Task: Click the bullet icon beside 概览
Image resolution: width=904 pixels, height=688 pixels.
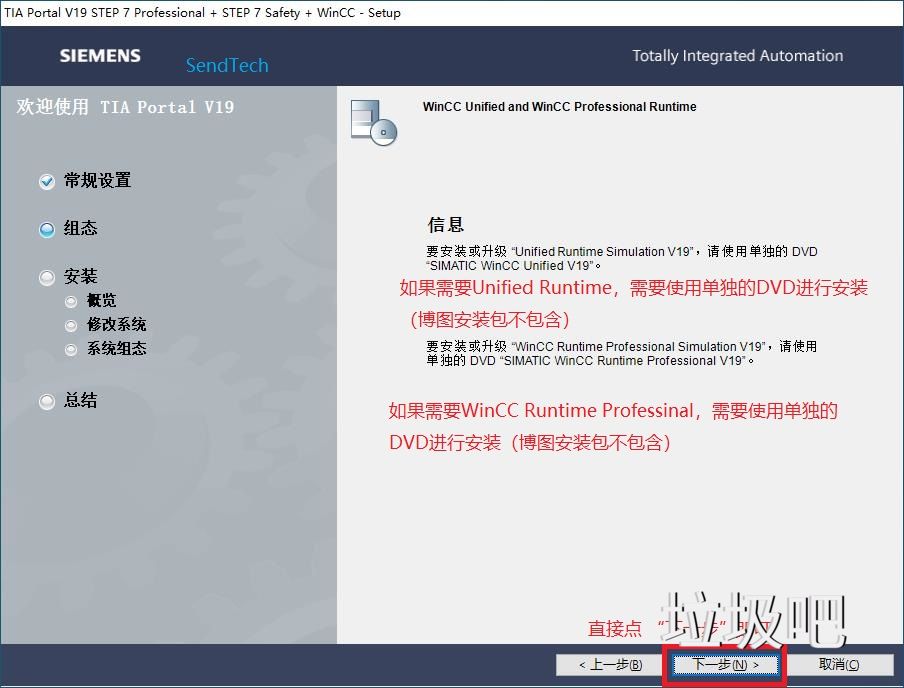Action: click(x=70, y=300)
